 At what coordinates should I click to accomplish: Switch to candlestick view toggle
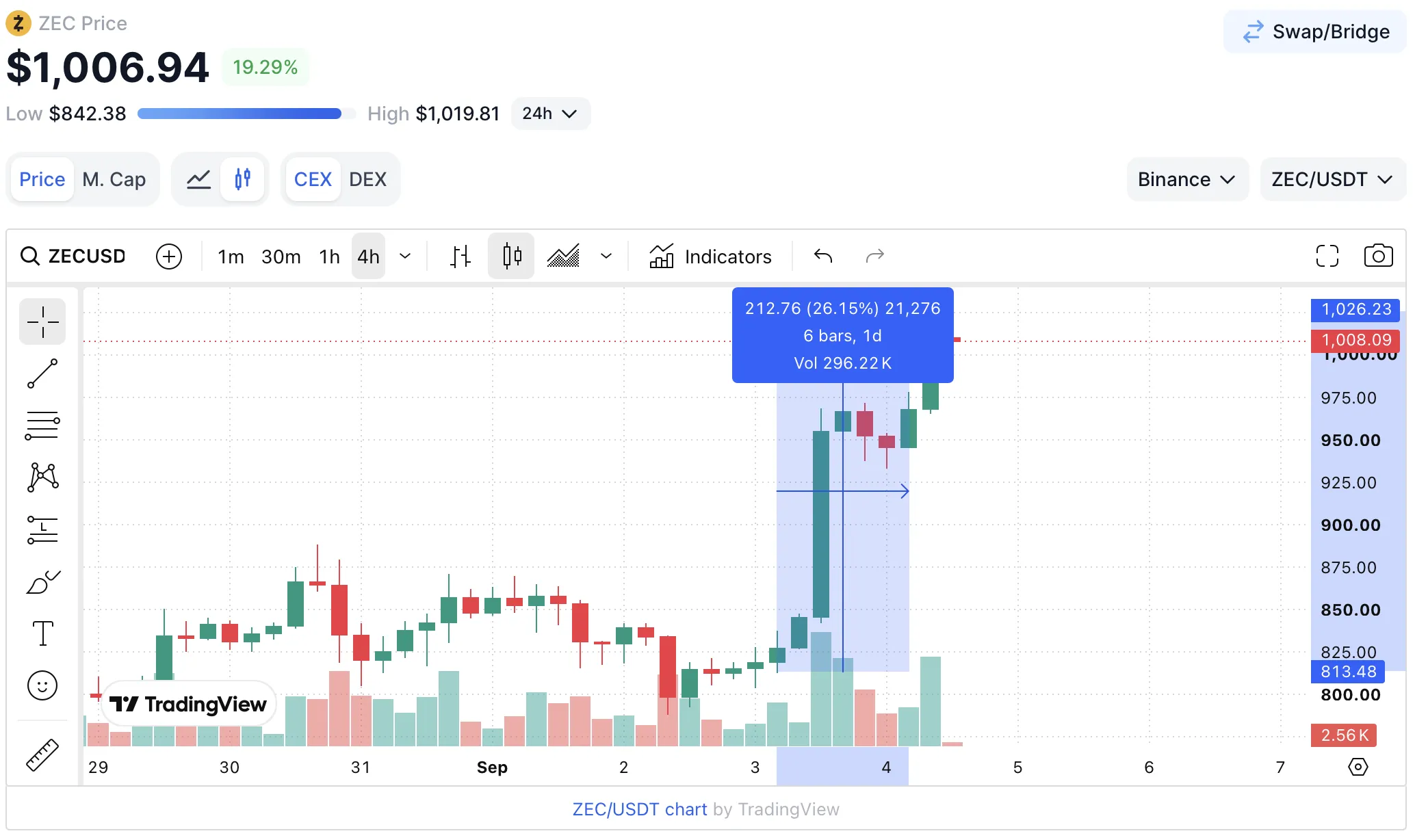[x=242, y=179]
